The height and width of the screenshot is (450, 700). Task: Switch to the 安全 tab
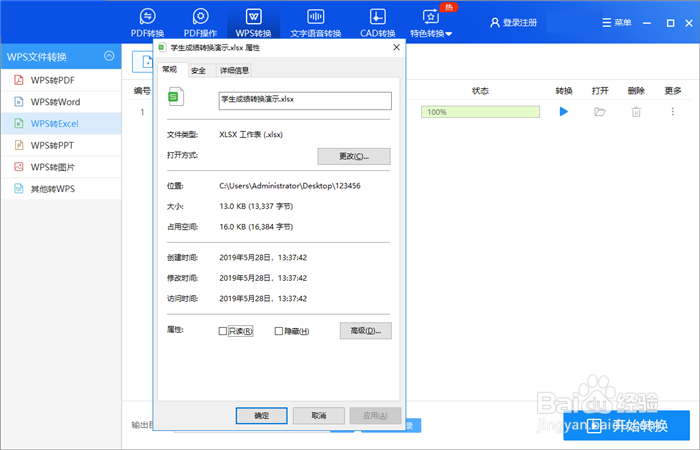click(x=198, y=70)
